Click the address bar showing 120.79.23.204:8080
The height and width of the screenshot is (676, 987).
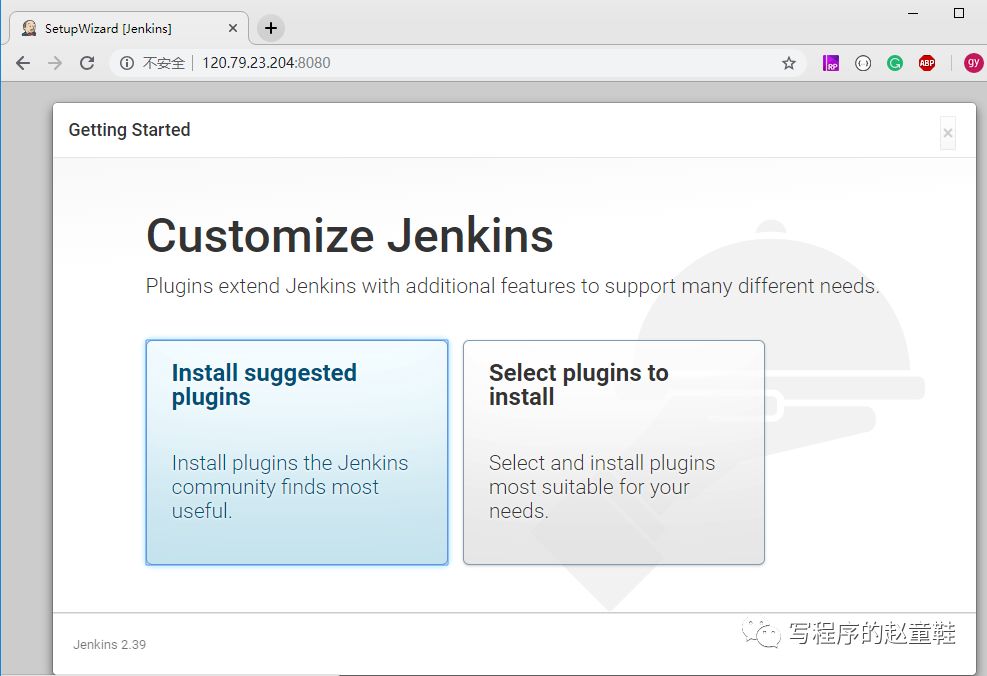tap(456, 63)
